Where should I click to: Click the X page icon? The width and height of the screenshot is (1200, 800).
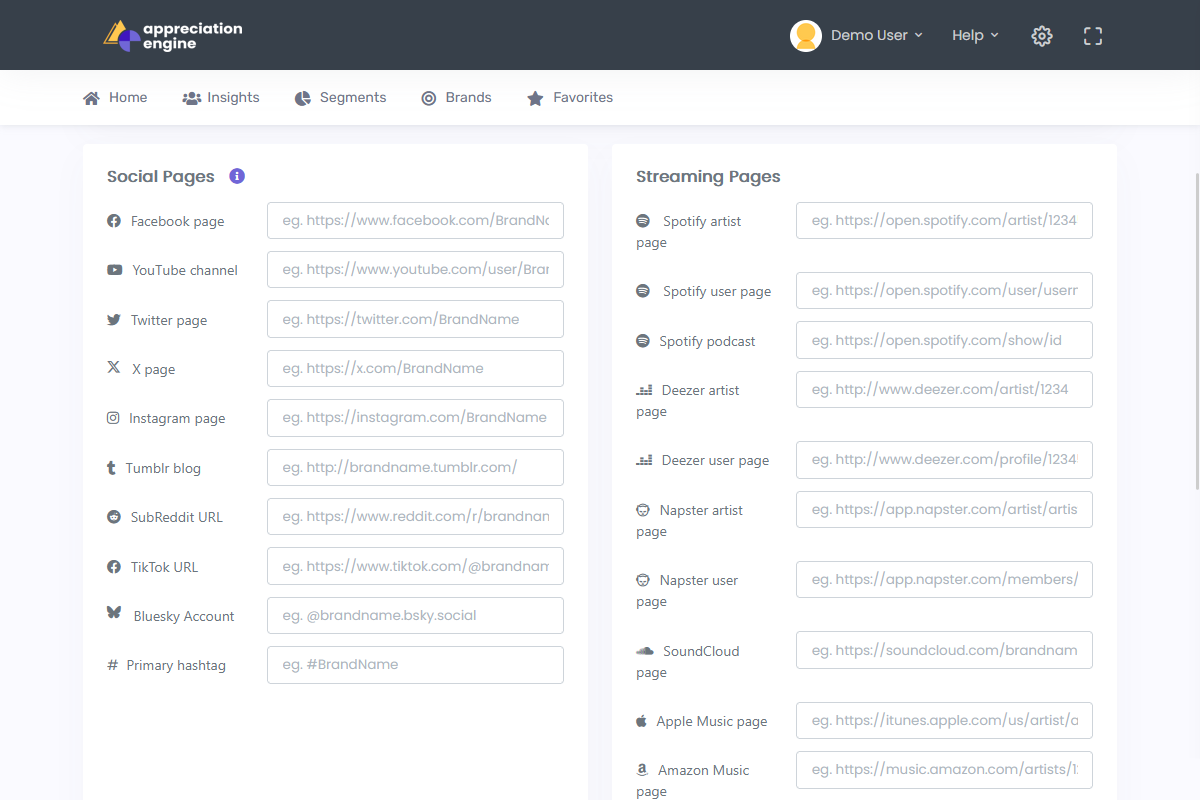pos(114,367)
